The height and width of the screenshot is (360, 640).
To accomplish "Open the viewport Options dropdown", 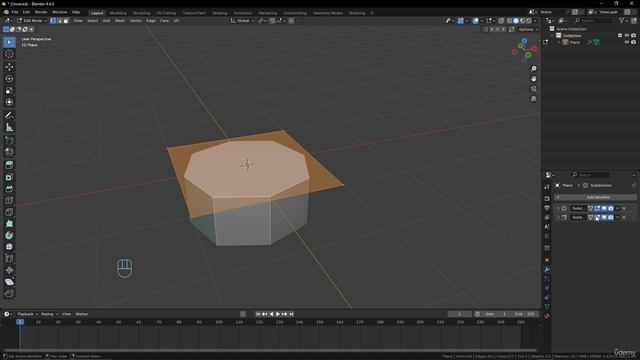I will [x=528, y=29].
